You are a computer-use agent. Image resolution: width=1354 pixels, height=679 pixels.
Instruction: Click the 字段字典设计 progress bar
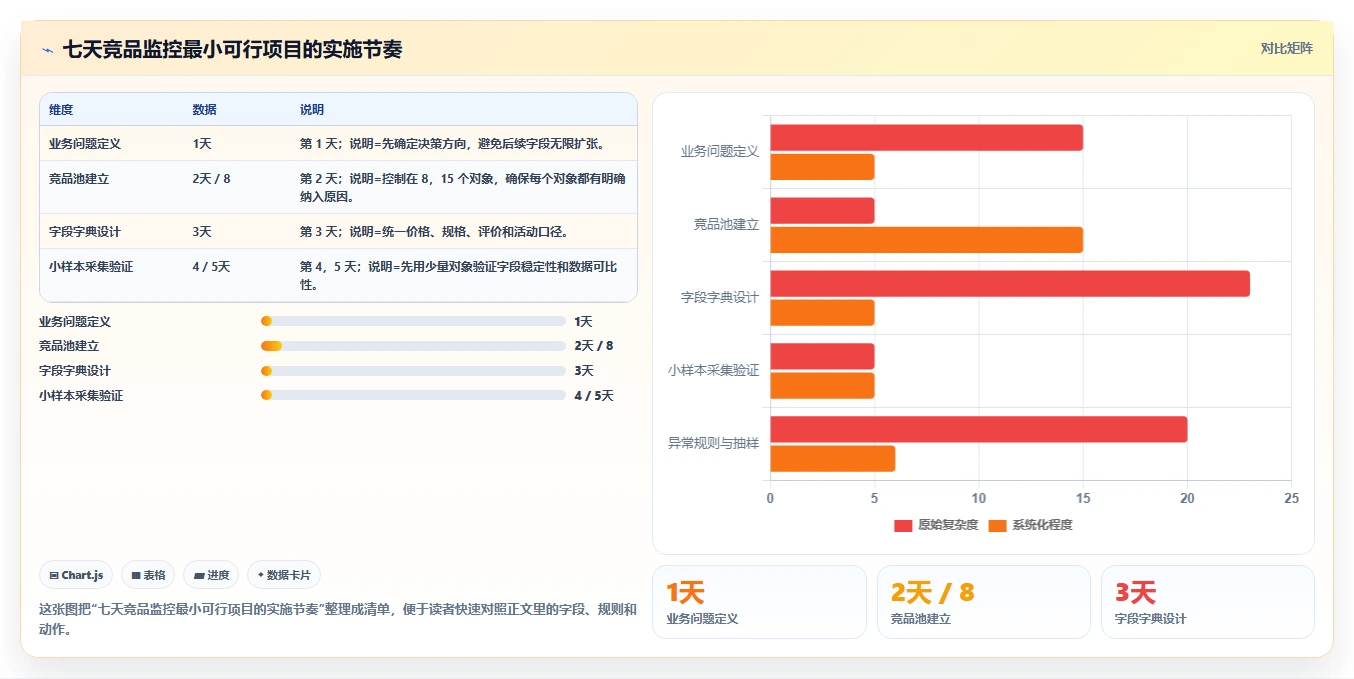pos(413,370)
